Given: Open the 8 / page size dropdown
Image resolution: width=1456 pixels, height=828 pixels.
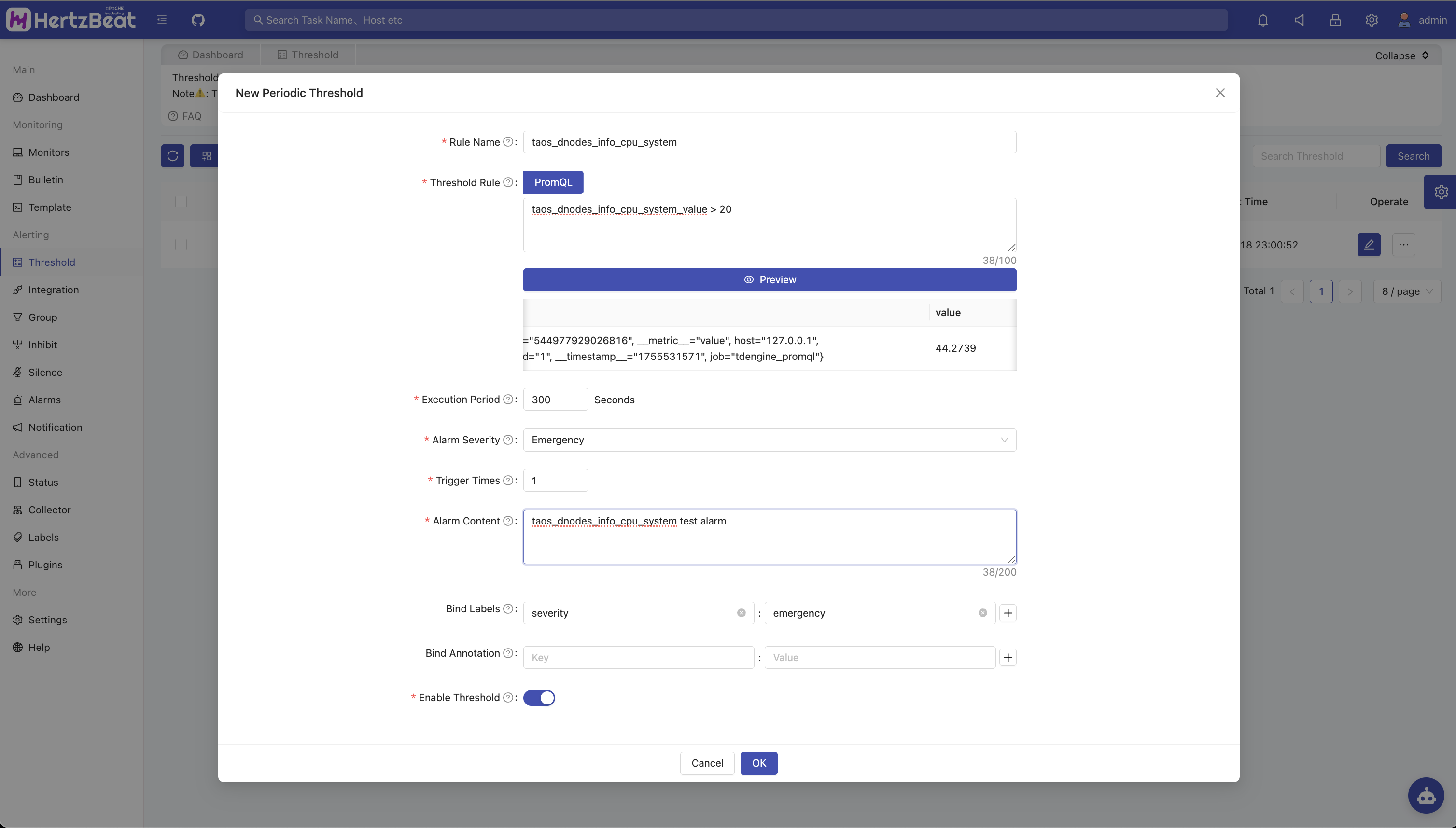Looking at the screenshot, I should coord(1406,291).
